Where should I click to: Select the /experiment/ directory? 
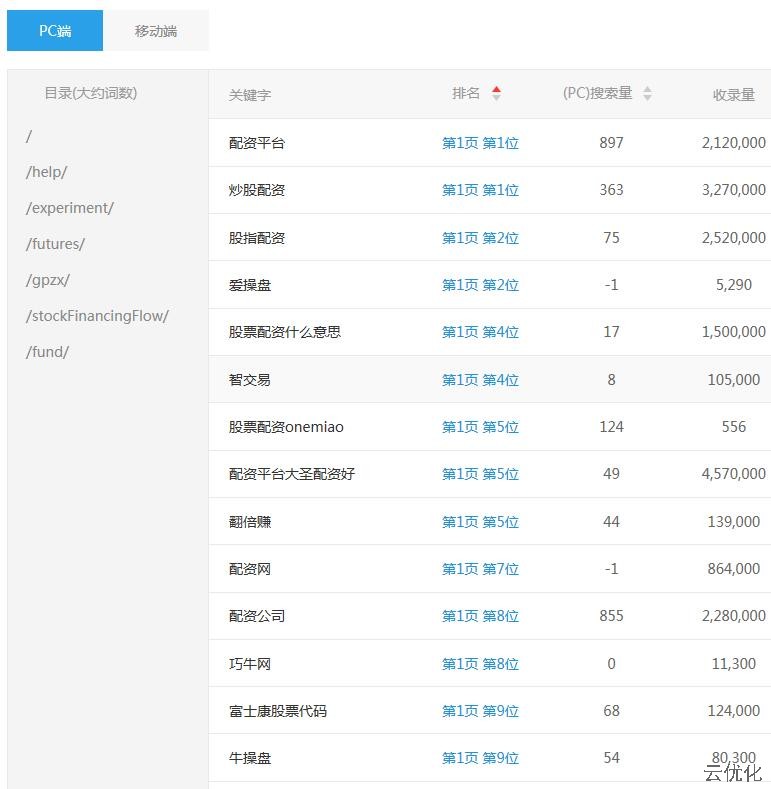click(70, 208)
